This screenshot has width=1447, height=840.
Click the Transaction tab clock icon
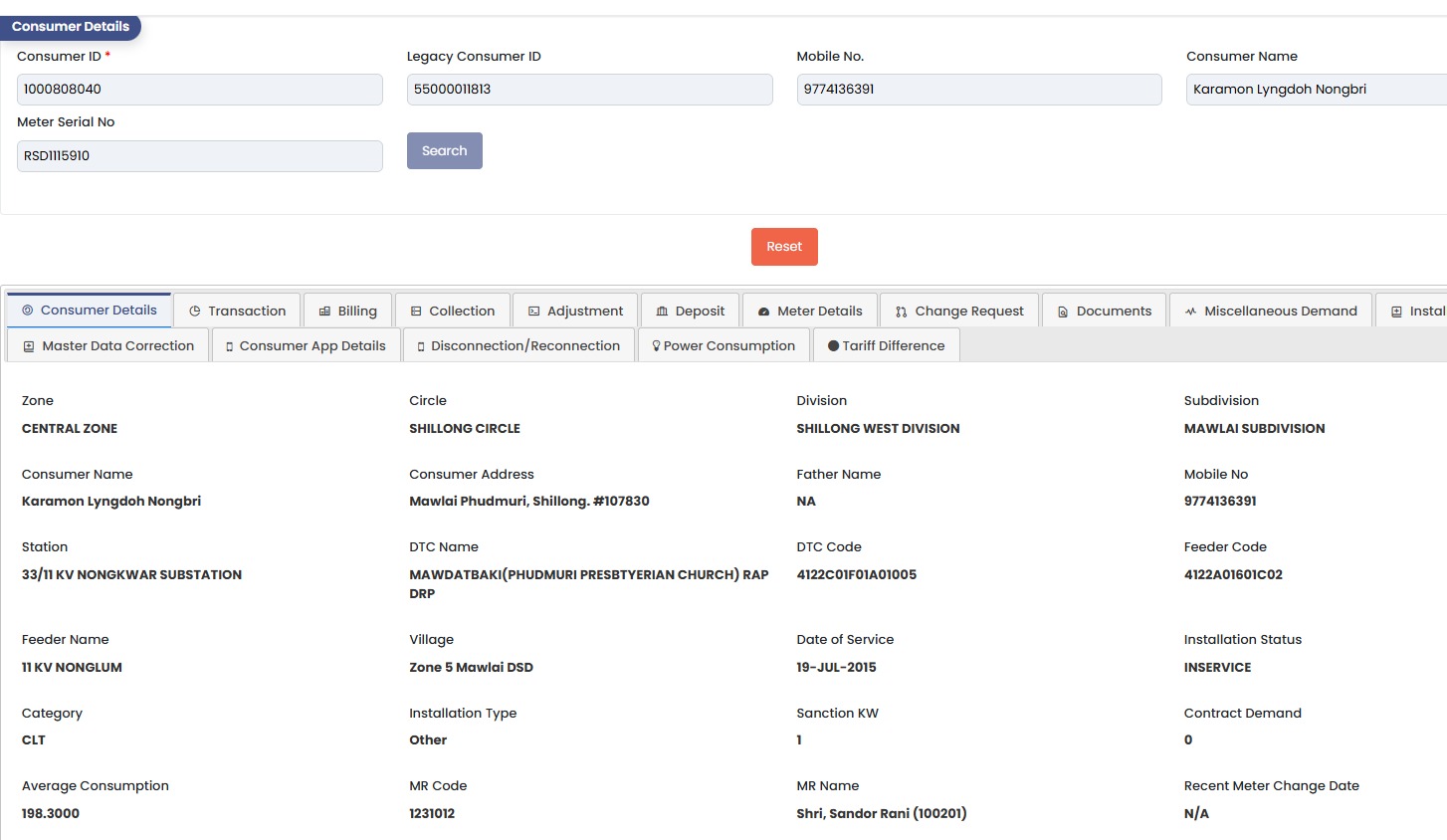pos(195,312)
